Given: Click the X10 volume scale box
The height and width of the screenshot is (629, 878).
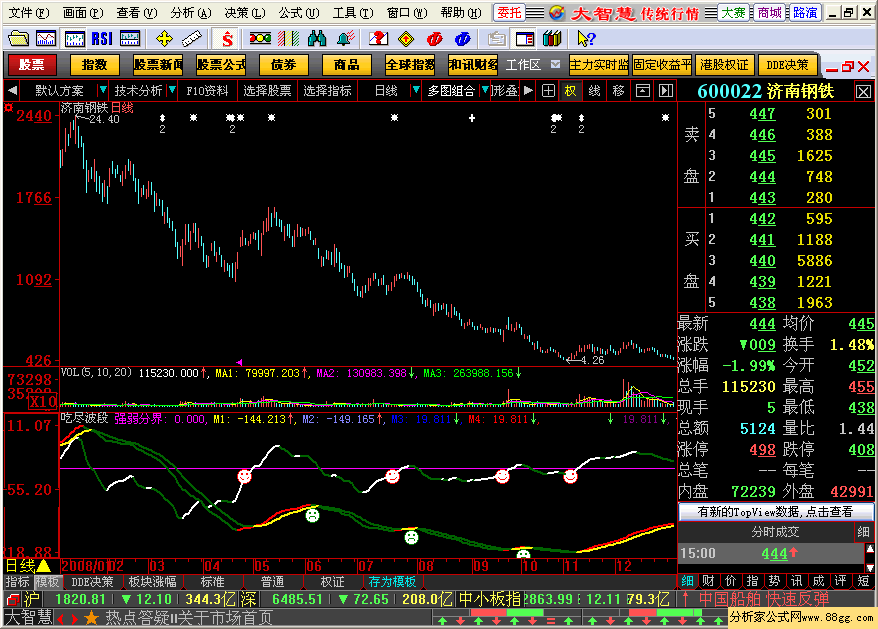Looking at the screenshot, I should coord(43,402).
